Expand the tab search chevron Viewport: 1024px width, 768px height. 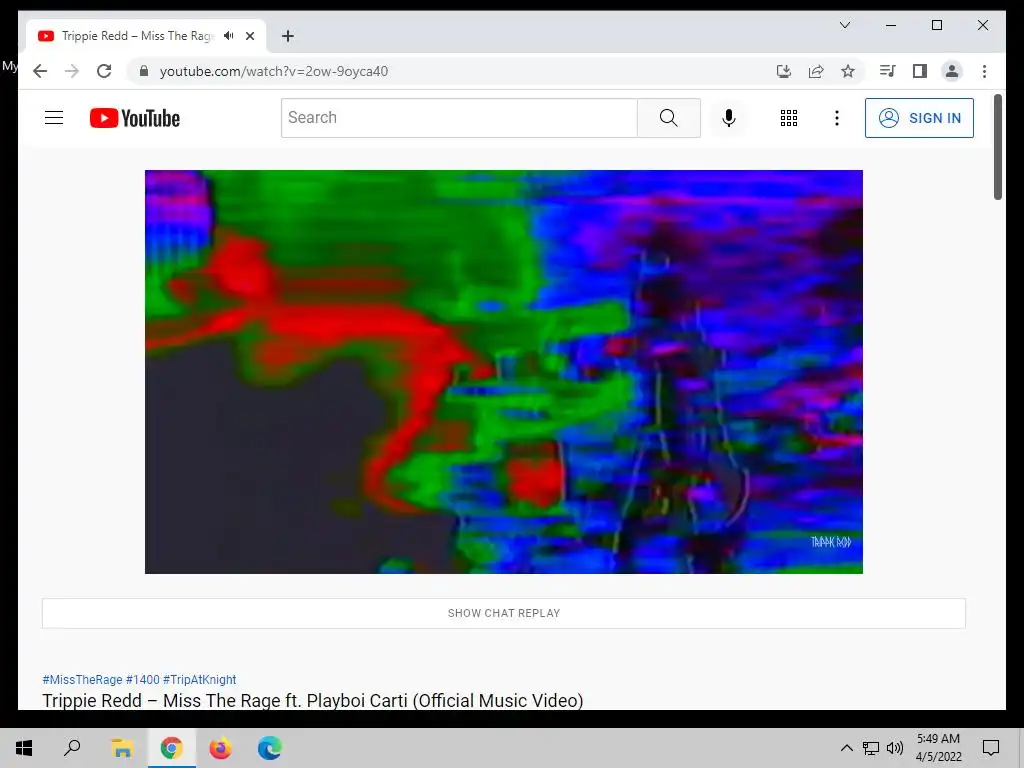(x=844, y=25)
